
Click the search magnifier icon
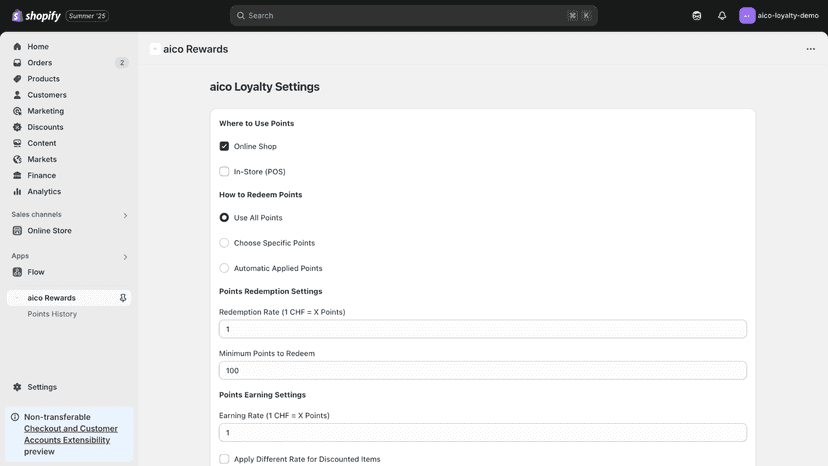click(x=241, y=16)
